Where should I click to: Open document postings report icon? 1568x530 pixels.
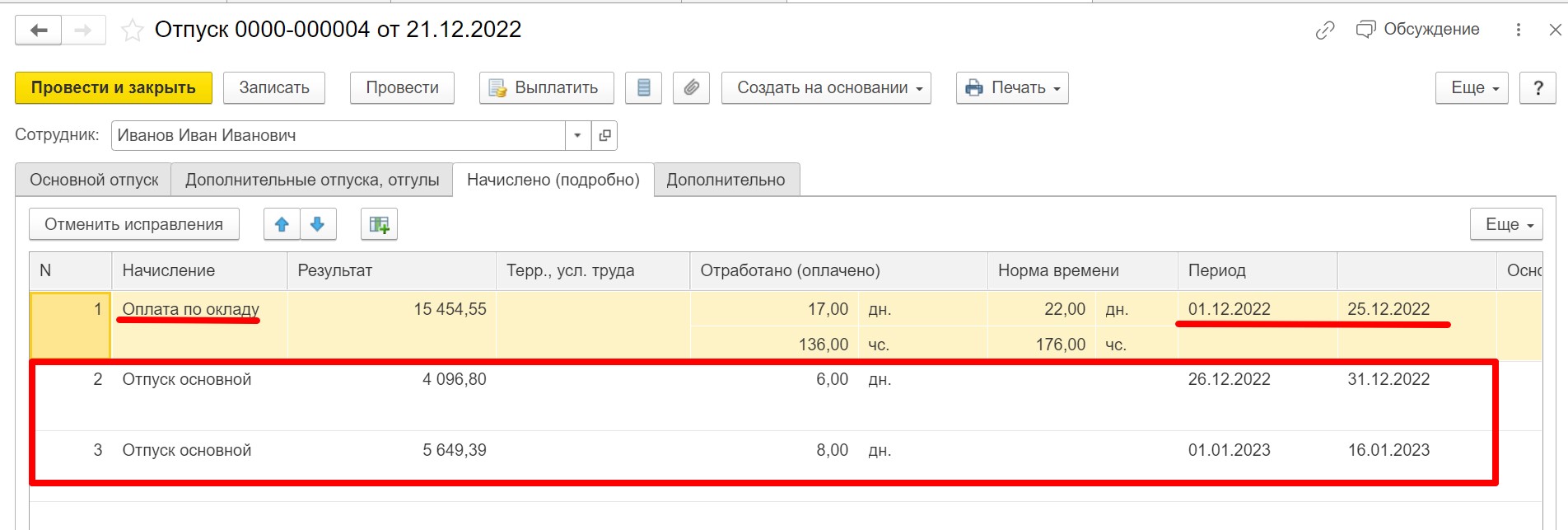(x=644, y=88)
